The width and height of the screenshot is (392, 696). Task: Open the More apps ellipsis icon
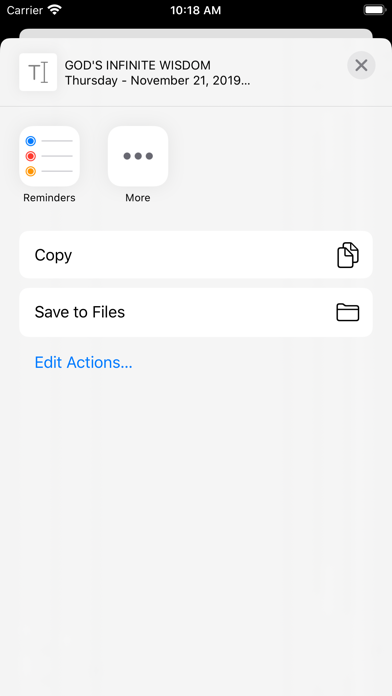pyautogui.click(x=138, y=156)
